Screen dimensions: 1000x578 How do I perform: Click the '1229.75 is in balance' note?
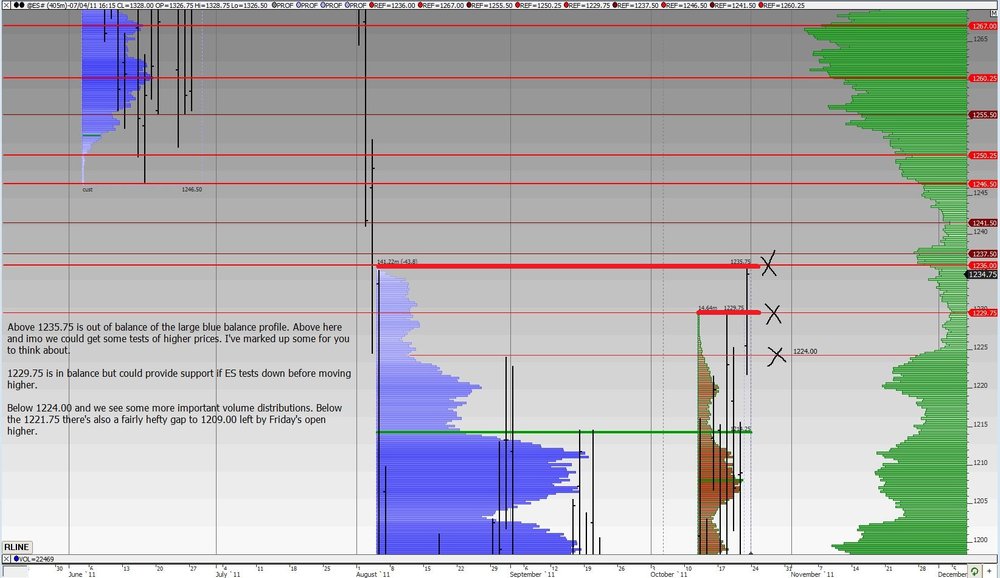pos(179,379)
